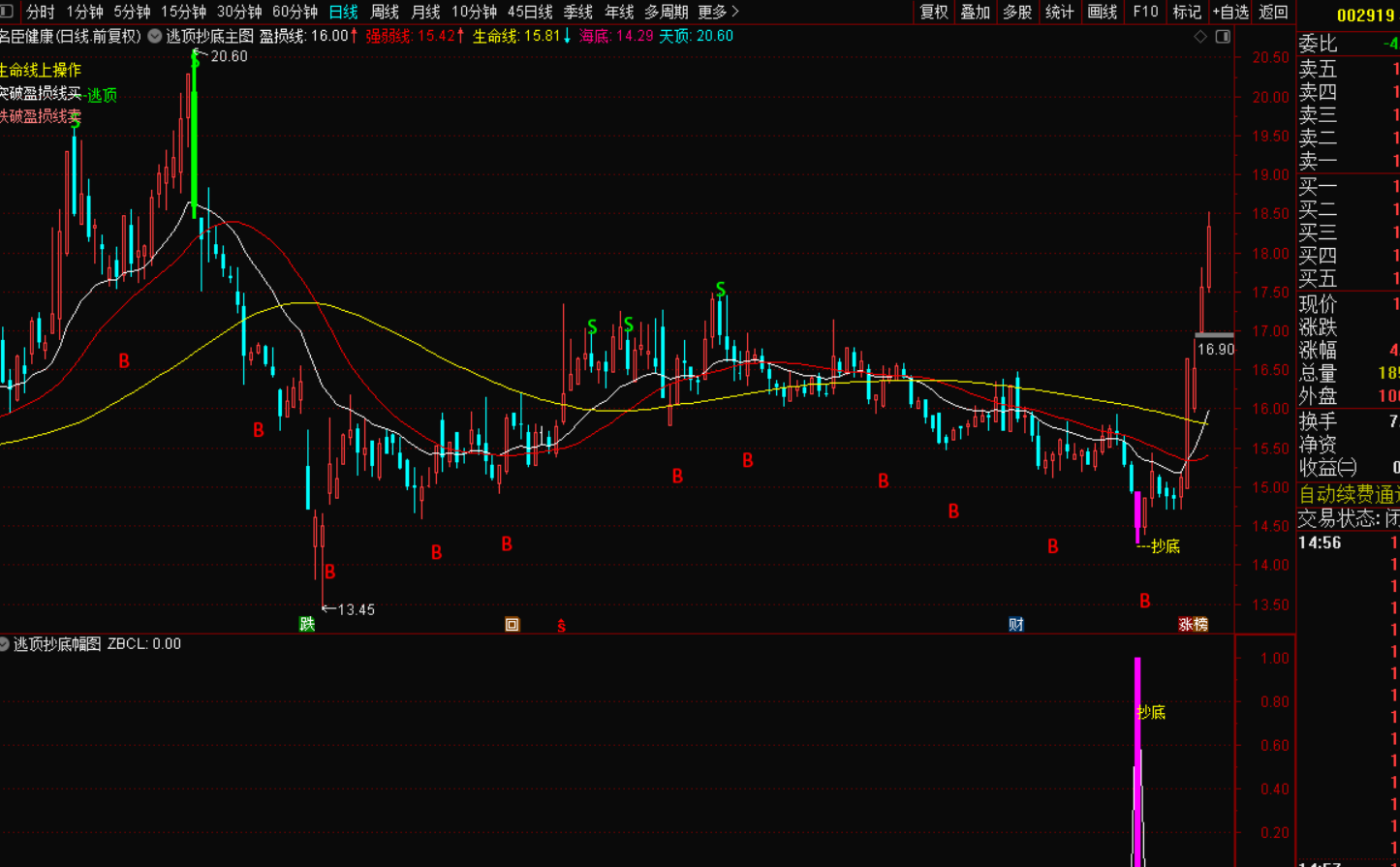
Task: Click the diamond icon at chart top-right
Action: pyautogui.click(x=1200, y=37)
